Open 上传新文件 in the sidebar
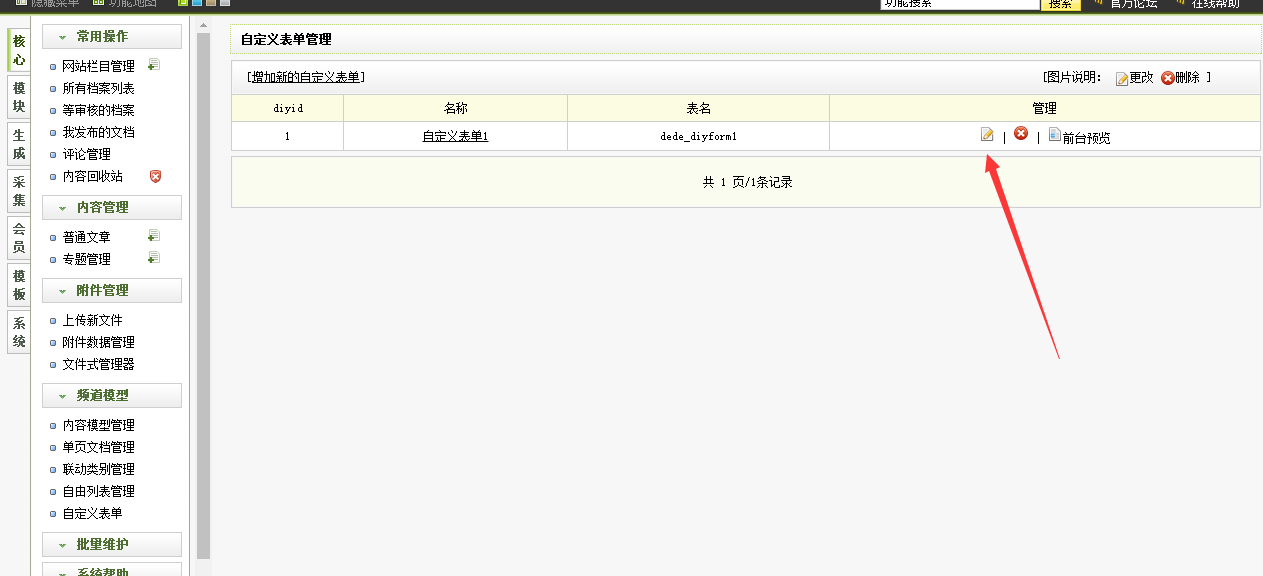 [x=92, y=320]
